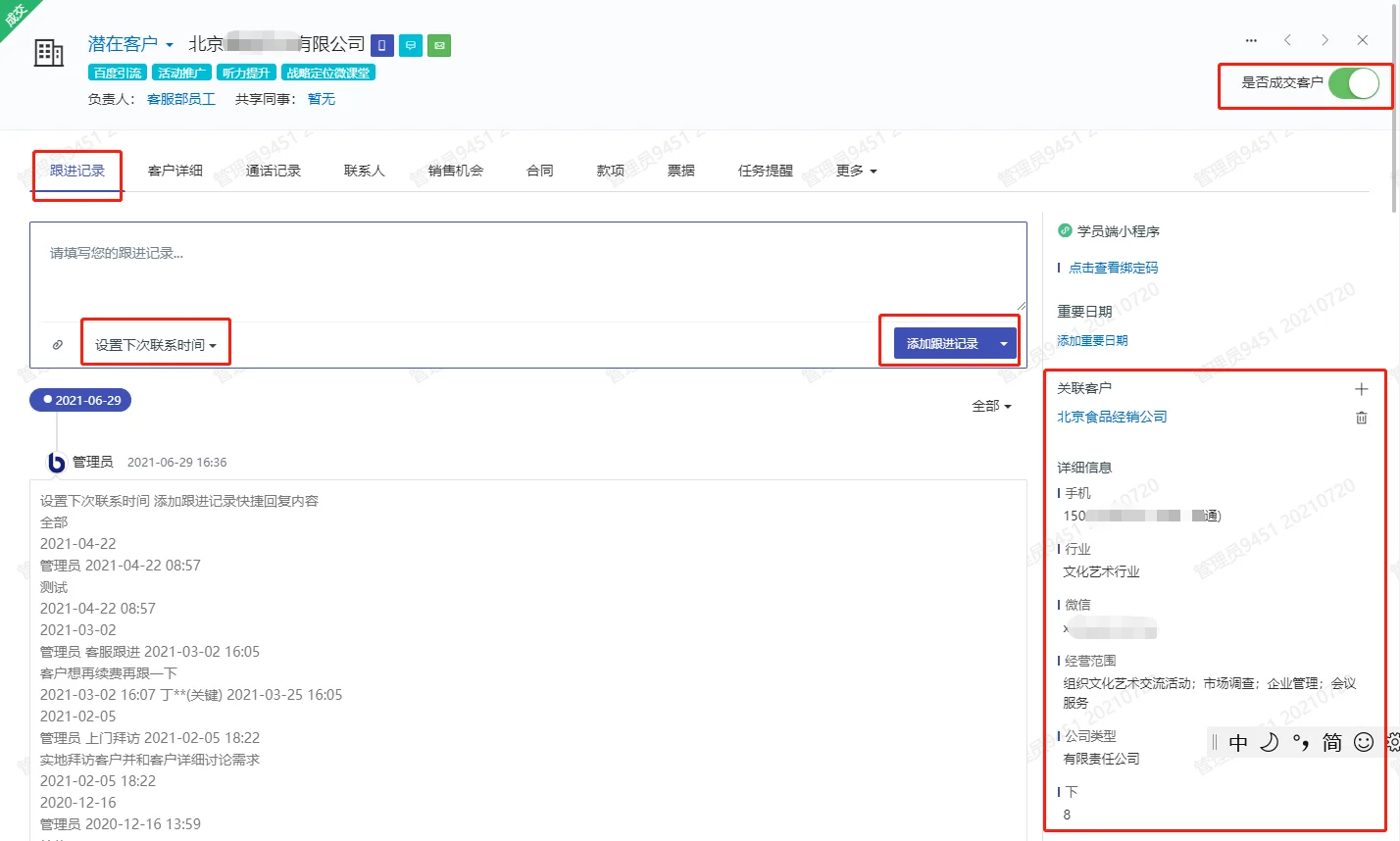Click the 暂无 shared colleague link

(x=322, y=99)
